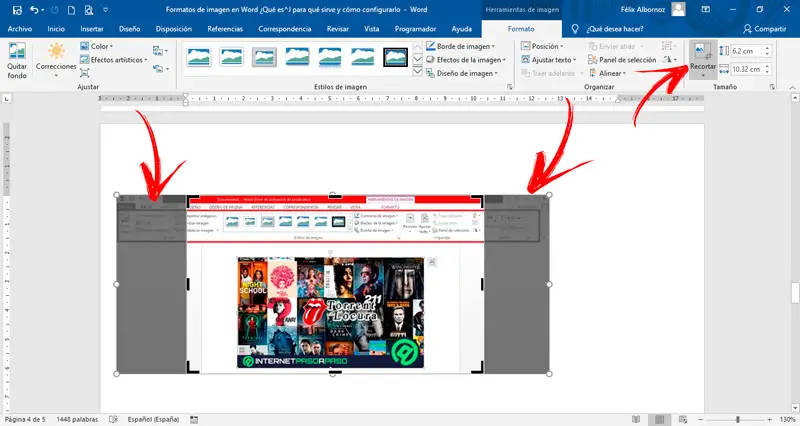This screenshot has height=426, width=800.
Task: Open the undo history dropdown arrow
Action: coord(42,10)
